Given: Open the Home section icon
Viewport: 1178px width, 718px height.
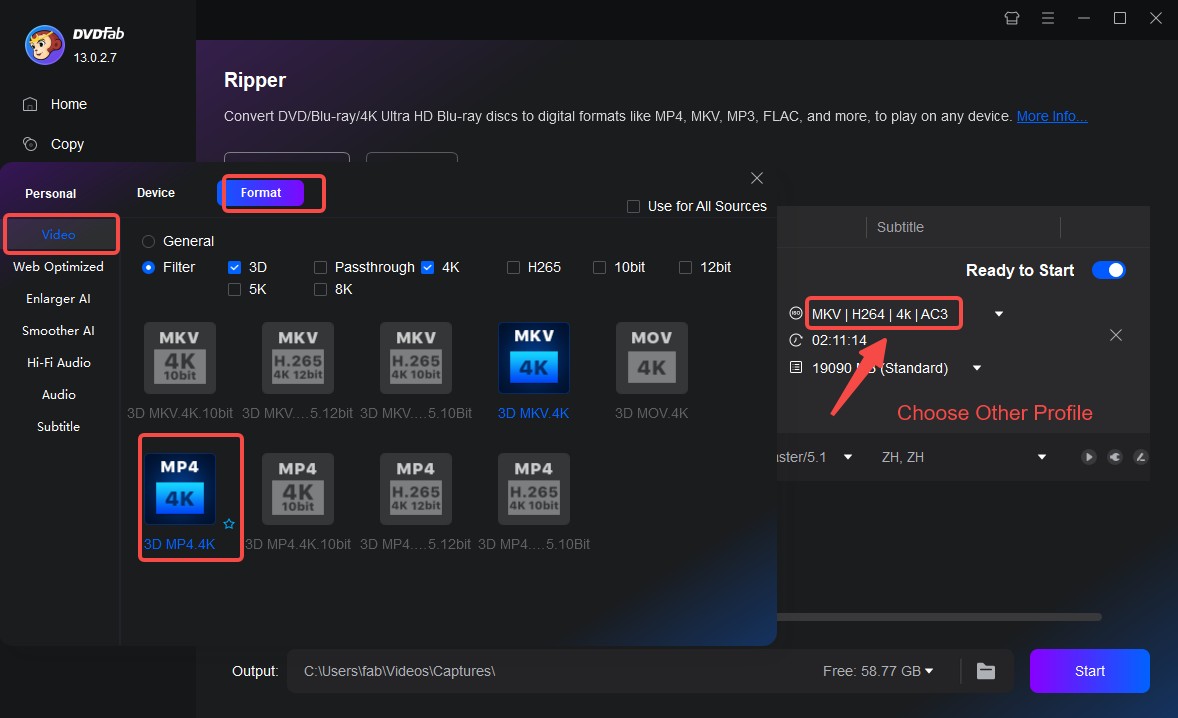Looking at the screenshot, I should point(30,104).
